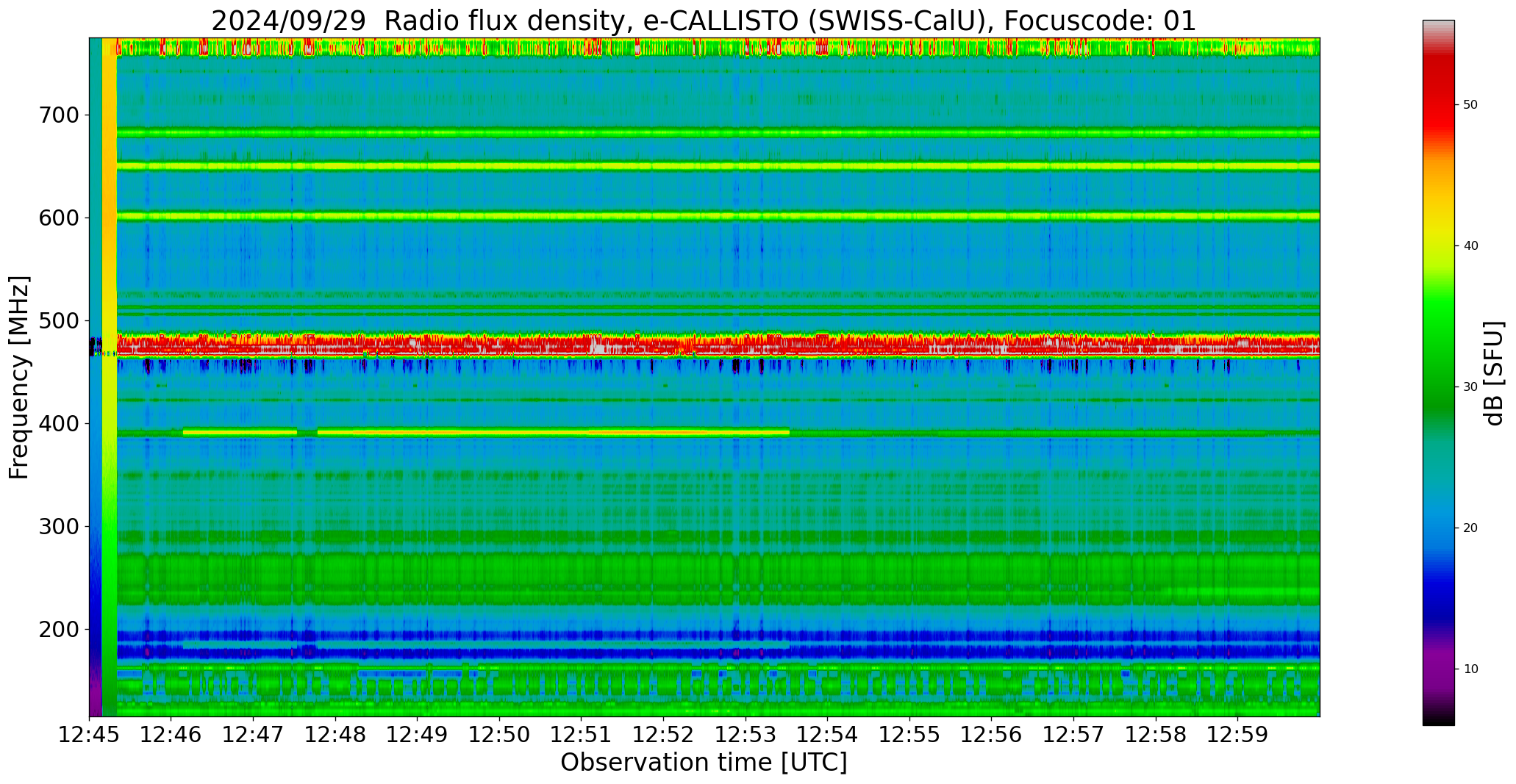The height and width of the screenshot is (784, 1516).
Task: Click the dark blue band near 180 MHz
Action: pyautogui.click(x=718, y=651)
